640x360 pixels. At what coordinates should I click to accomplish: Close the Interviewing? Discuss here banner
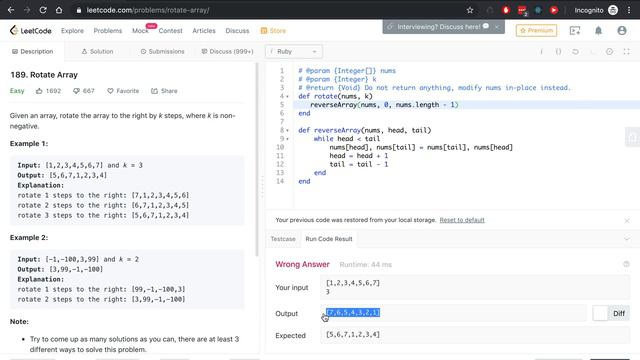pyautogui.click(x=497, y=27)
